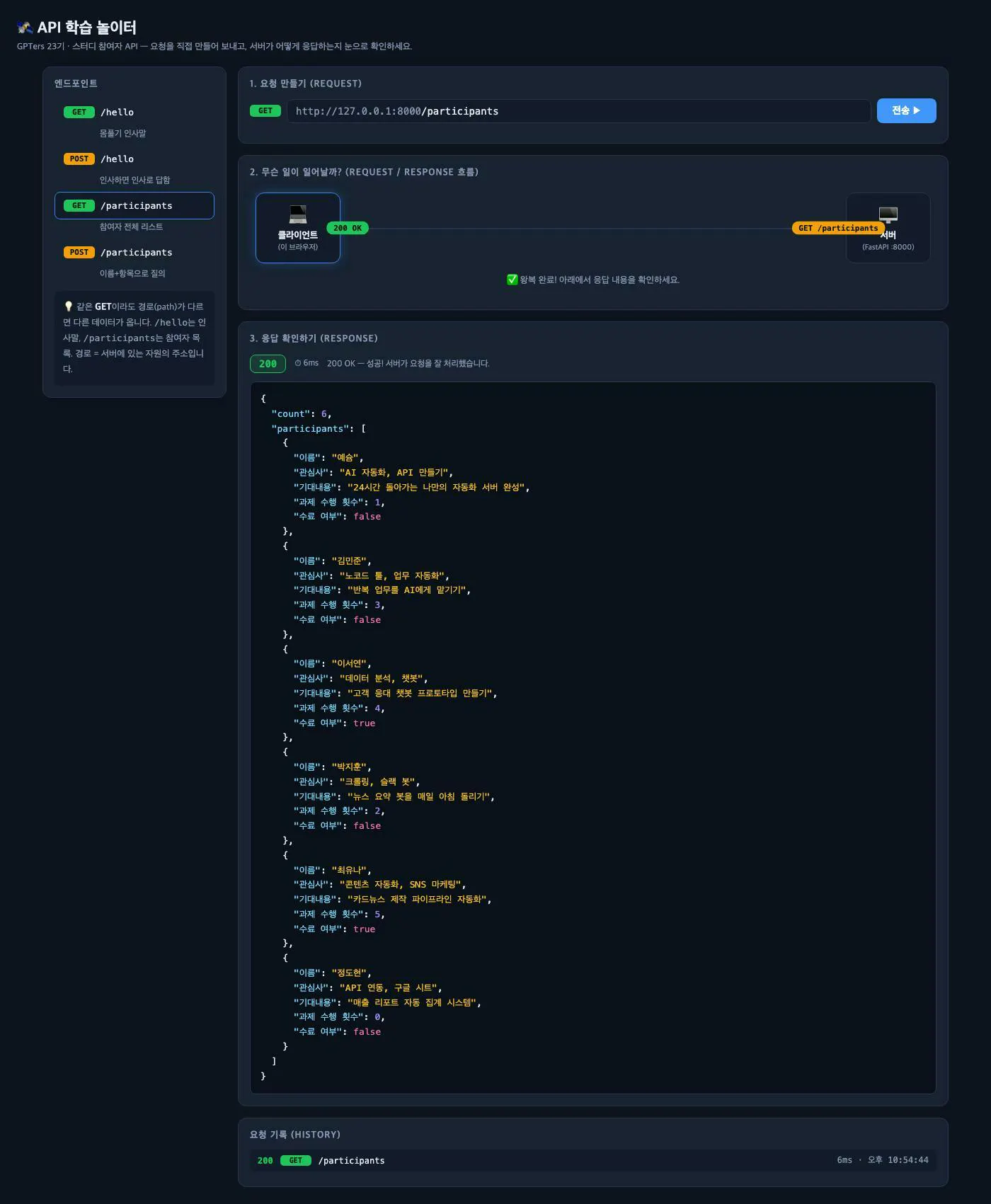Click the green checkmark icon next to 왕복 완료
The width and height of the screenshot is (991, 1204).
pyautogui.click(x=512, y=280)
